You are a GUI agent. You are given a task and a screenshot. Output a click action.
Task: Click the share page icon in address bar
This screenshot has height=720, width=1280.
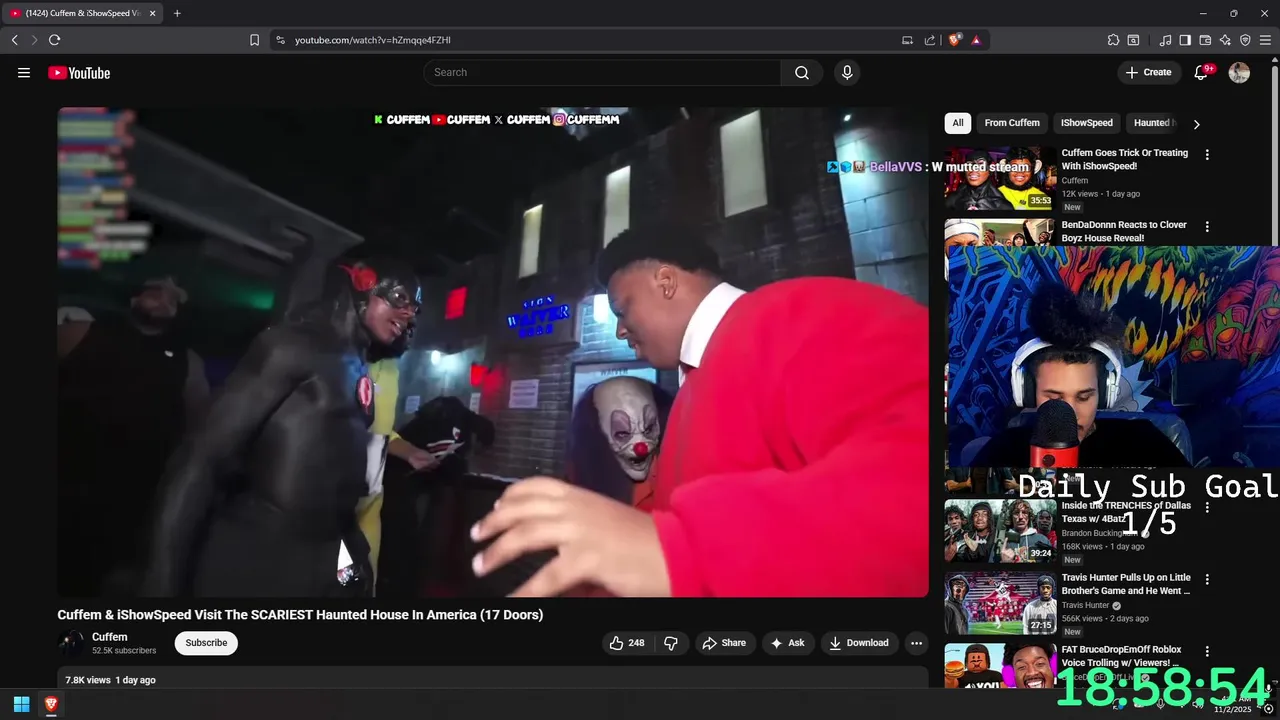coord(930,40)
